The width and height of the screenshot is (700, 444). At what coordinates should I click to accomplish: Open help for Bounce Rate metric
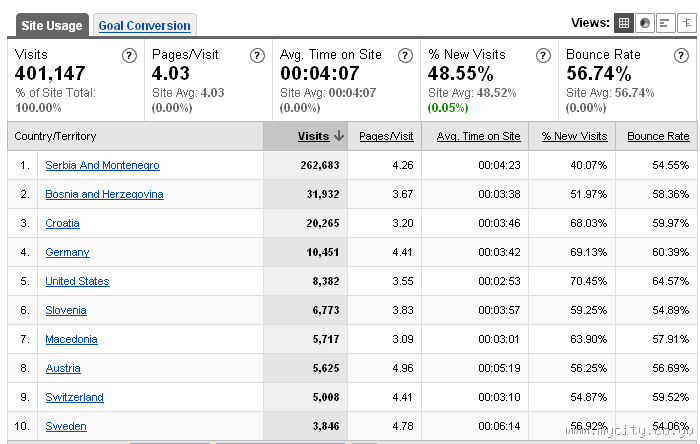[683, 56]
